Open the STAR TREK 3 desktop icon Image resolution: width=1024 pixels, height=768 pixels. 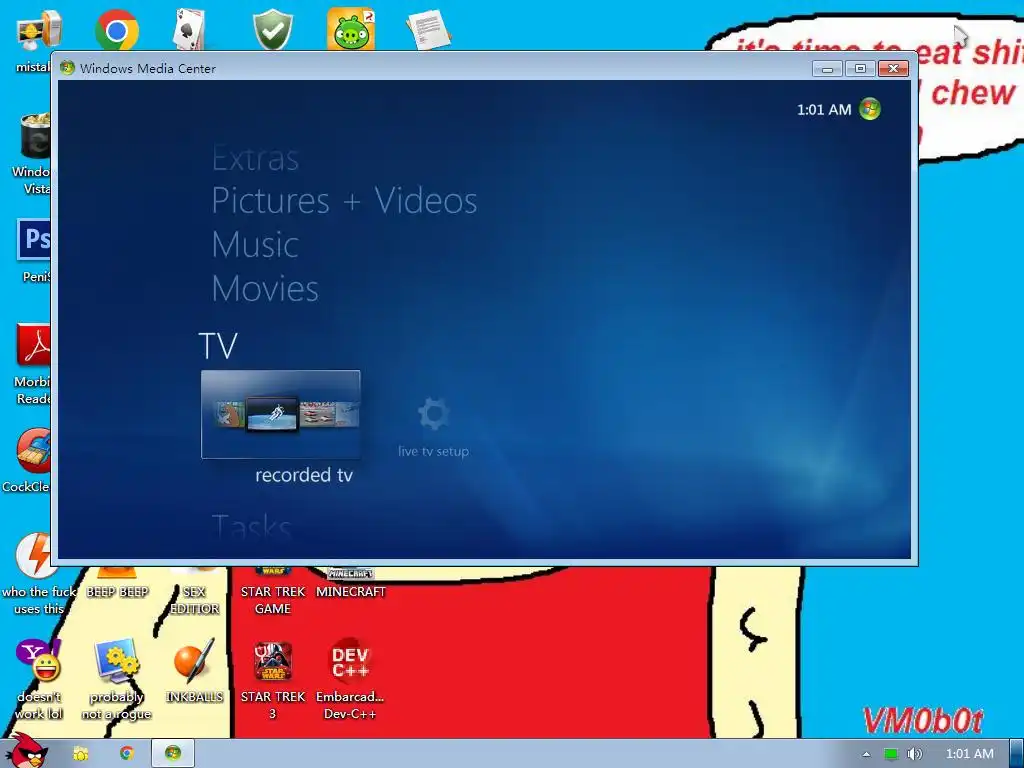(x=272, y=661)
